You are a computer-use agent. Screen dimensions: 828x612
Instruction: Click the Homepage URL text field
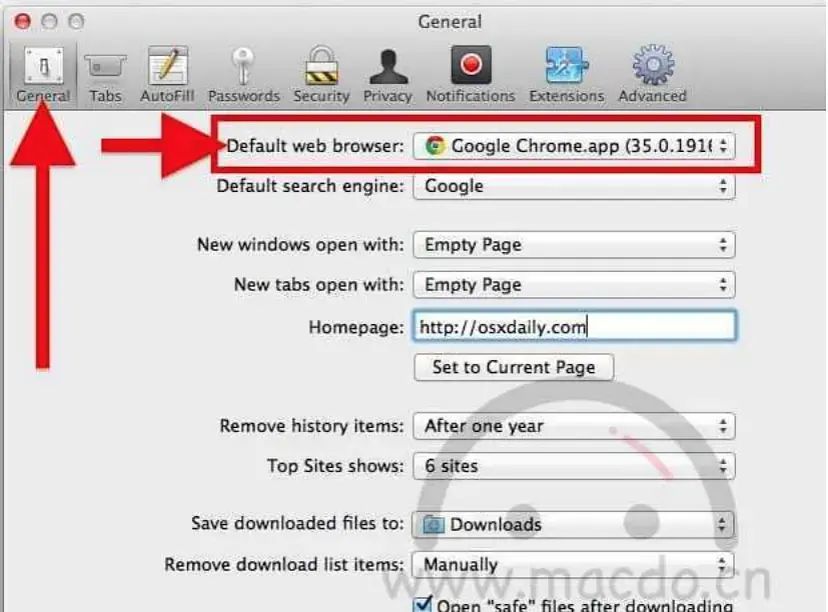point(575,326)
